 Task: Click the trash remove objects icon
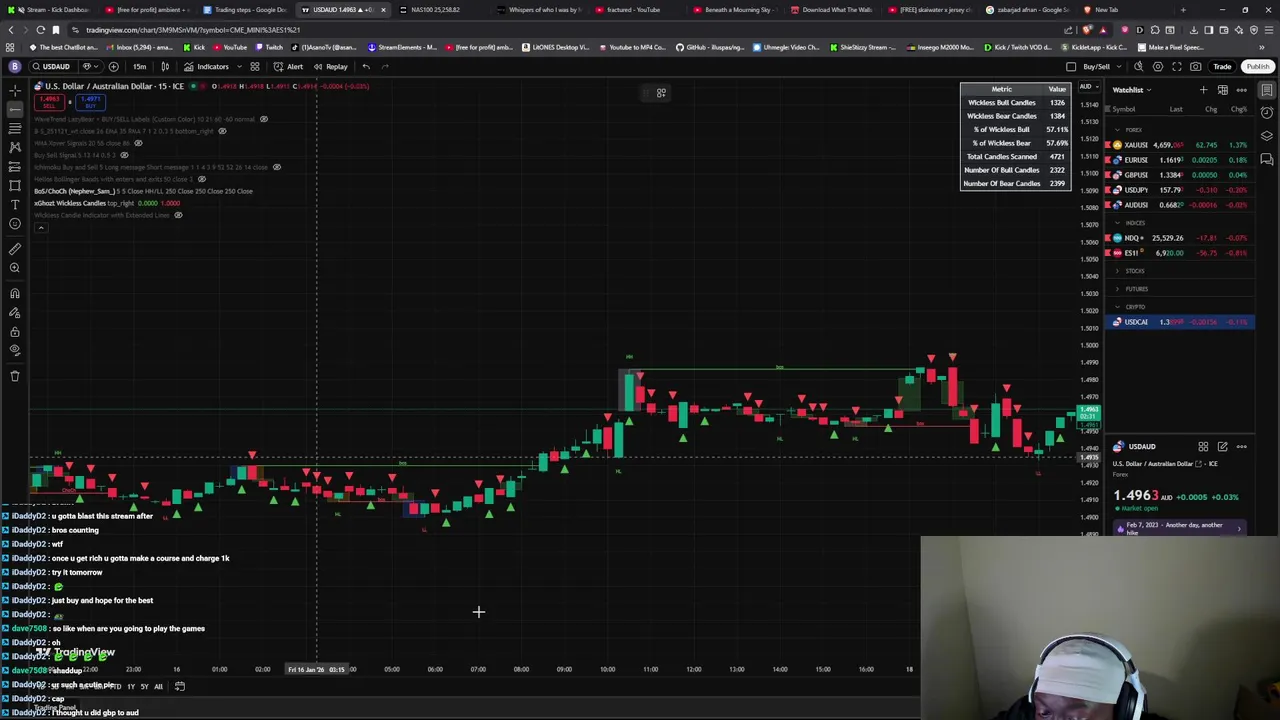(x=15, y=376)
